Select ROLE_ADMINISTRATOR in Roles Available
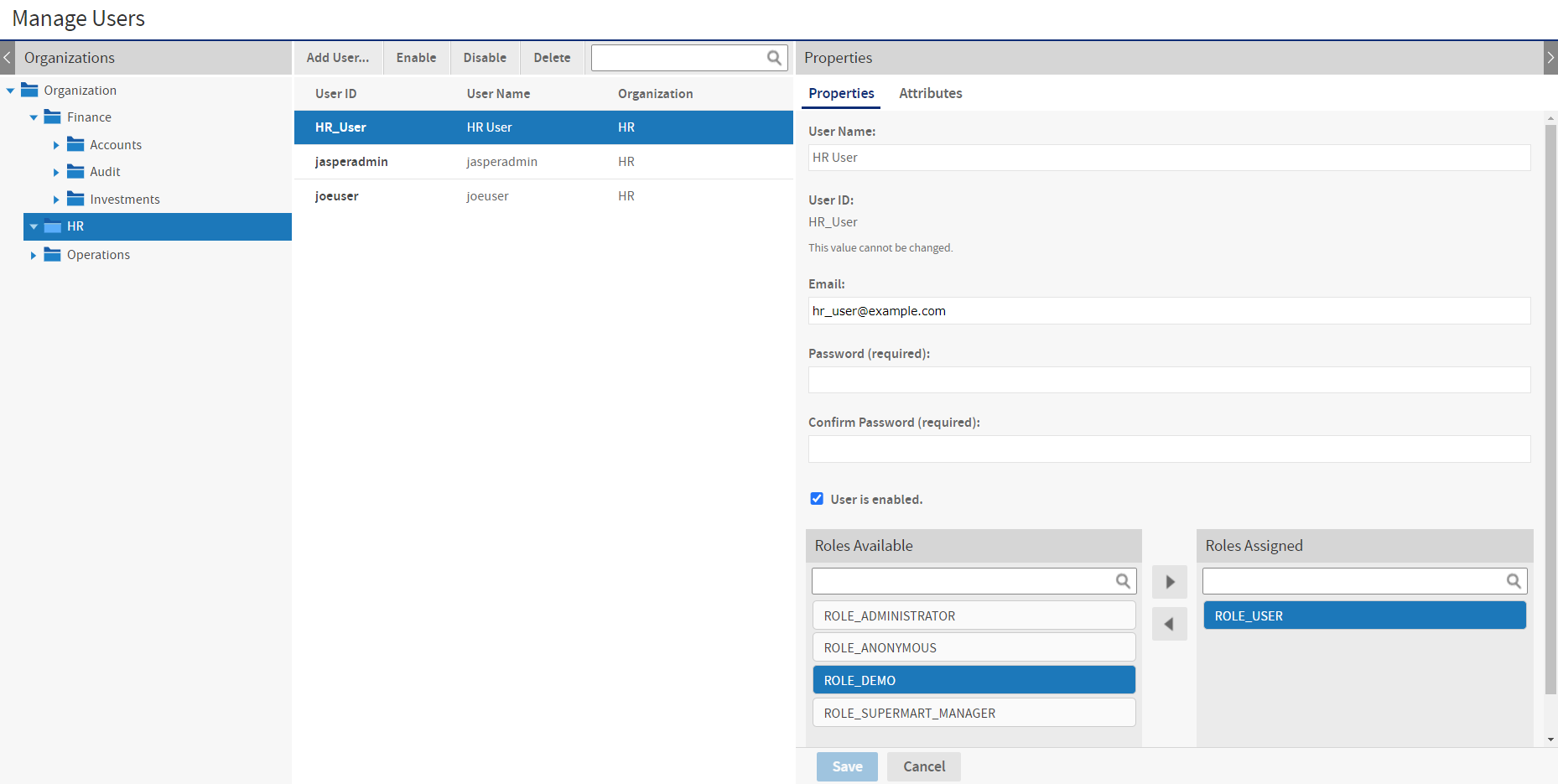Viewport: 1558px width, 784px height. [974, 615]
